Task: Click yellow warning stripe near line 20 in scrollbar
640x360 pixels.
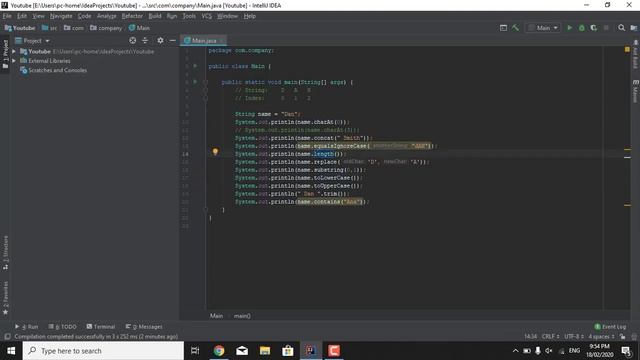Action: pos(627,205)
